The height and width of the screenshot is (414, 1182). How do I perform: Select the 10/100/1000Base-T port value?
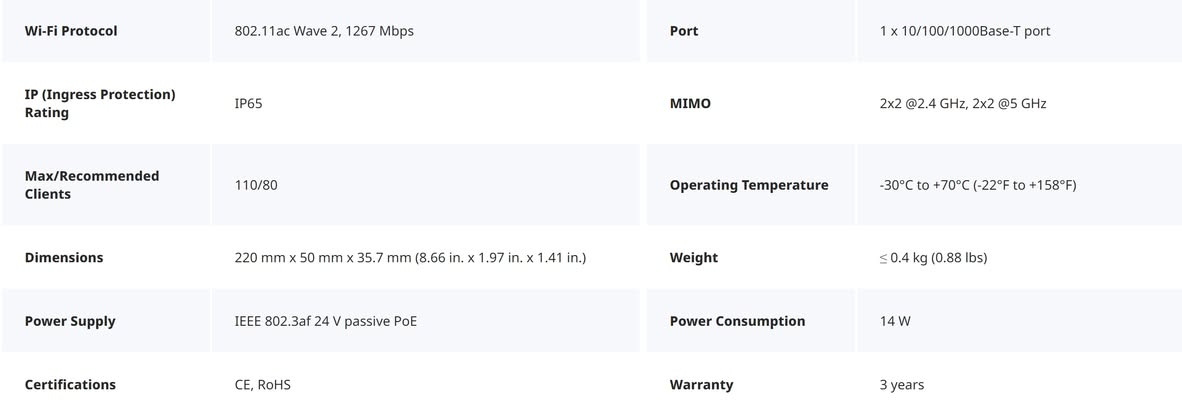[x=965, y=31]
